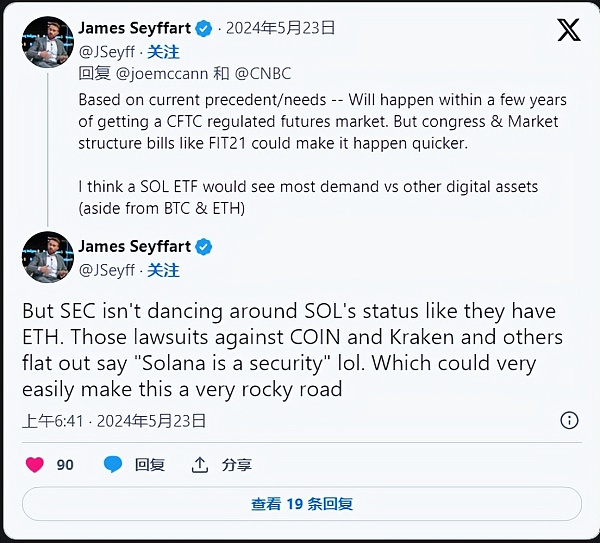Open the @CNBC mention link
Viewport: 600px width, 543px height.
[263, 73]
